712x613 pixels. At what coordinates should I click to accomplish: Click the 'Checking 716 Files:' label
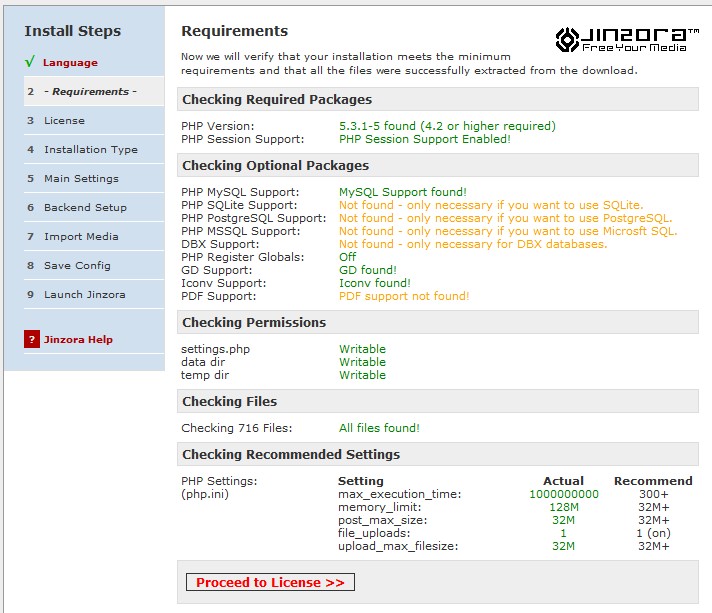(x=237, y=428)
